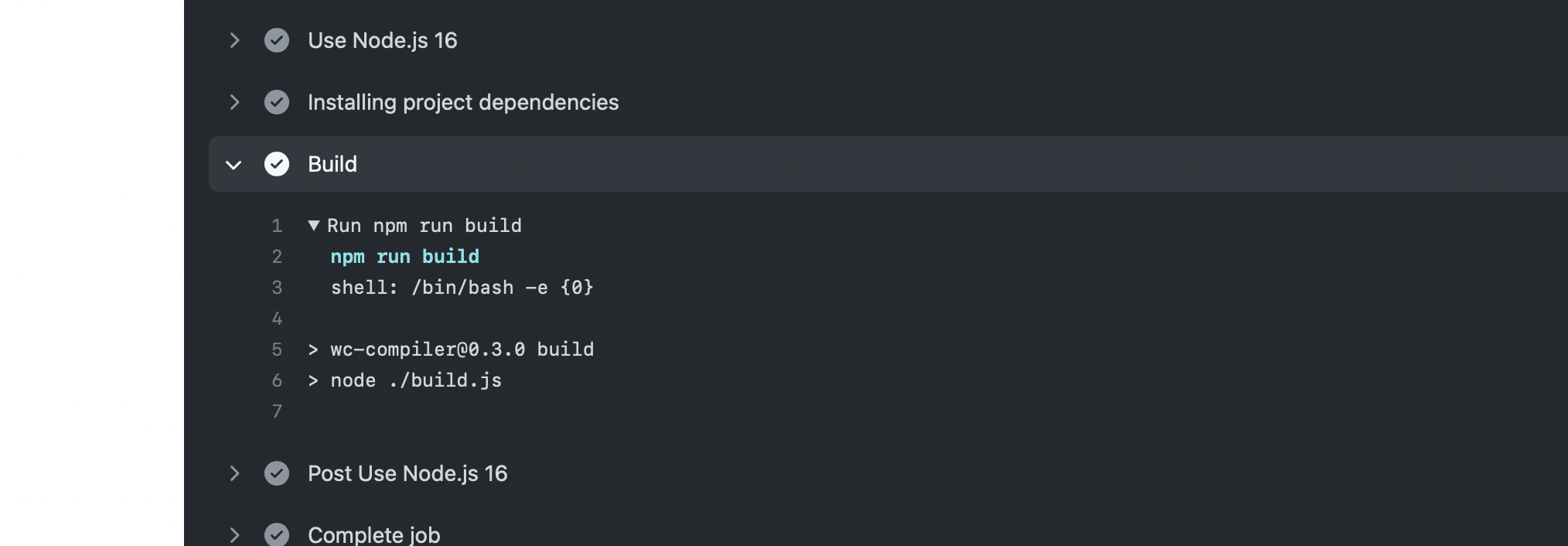
Task: Click success check icon beside Complete job
Action: pos(277,534)
